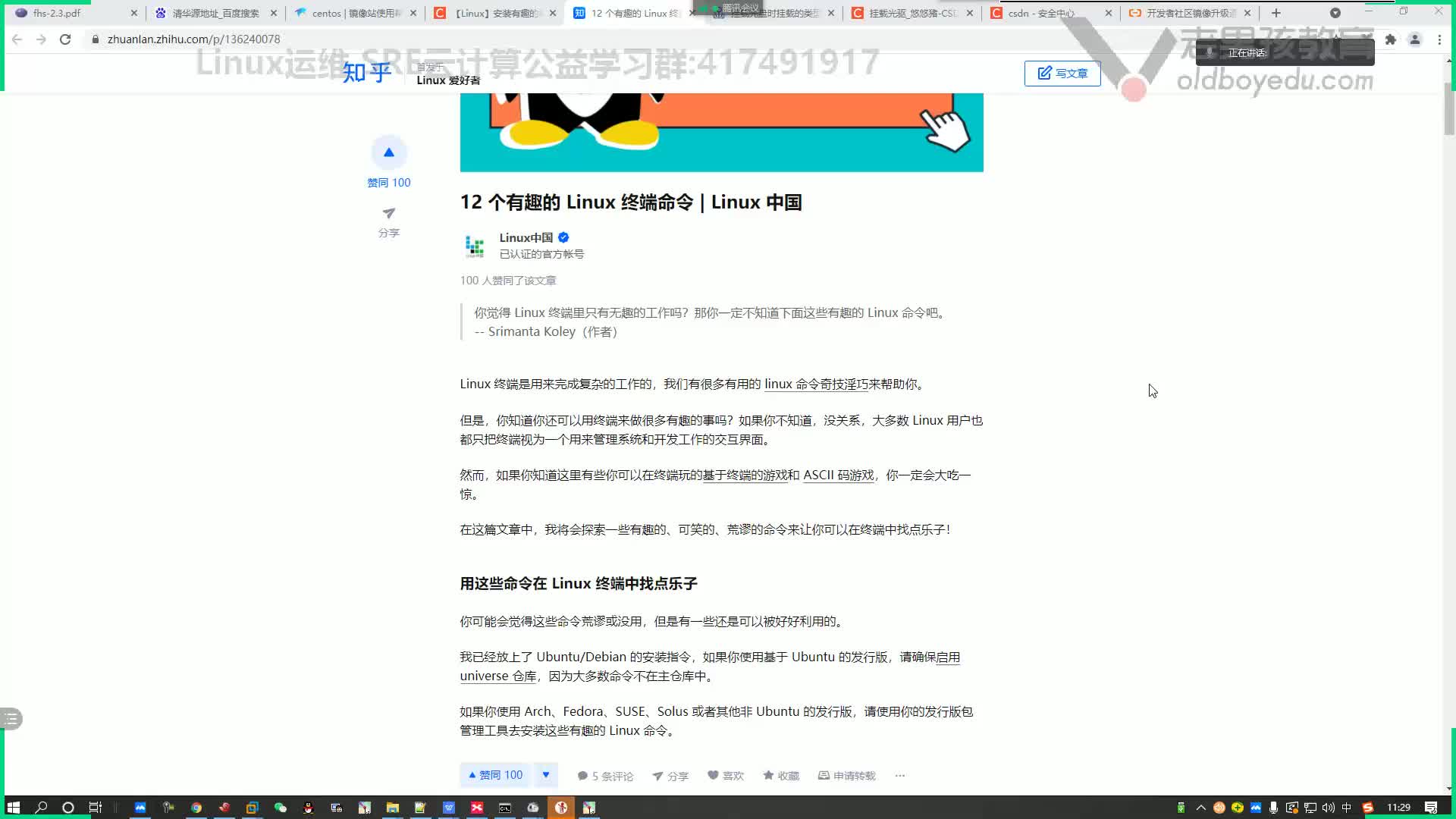
Task: Open the Windows Start menu
Action: click(13, 808)
